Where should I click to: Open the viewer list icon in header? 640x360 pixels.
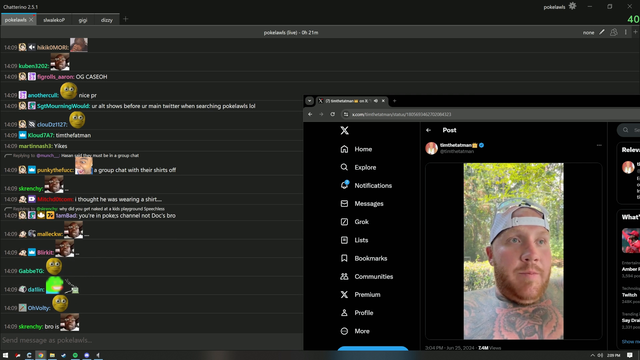pos(613,32)
